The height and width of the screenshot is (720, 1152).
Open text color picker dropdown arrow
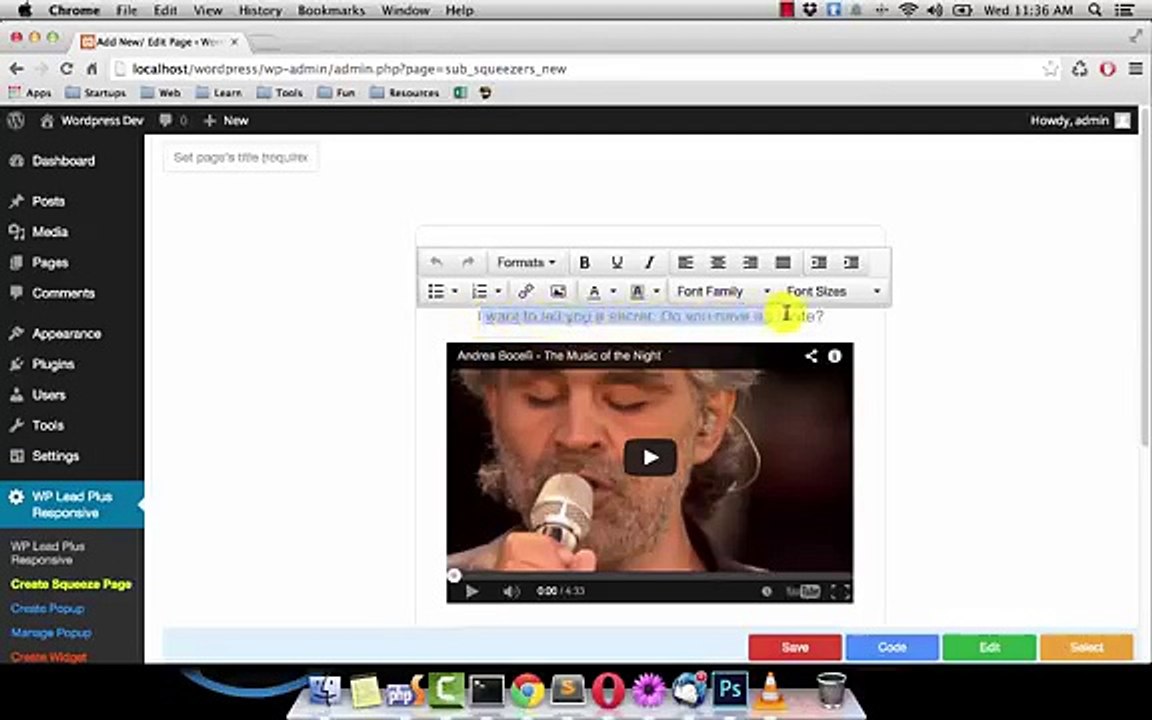coord(613,292)
